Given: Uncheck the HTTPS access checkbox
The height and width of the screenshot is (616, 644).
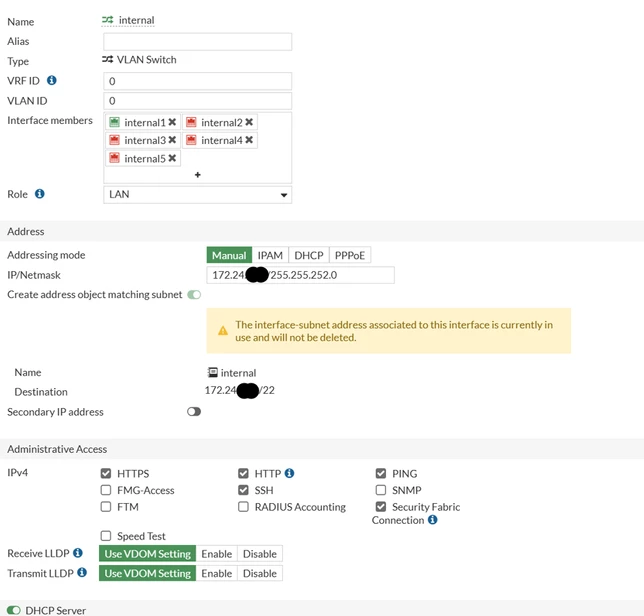Looking at the screenshot, I should (106, 473).
